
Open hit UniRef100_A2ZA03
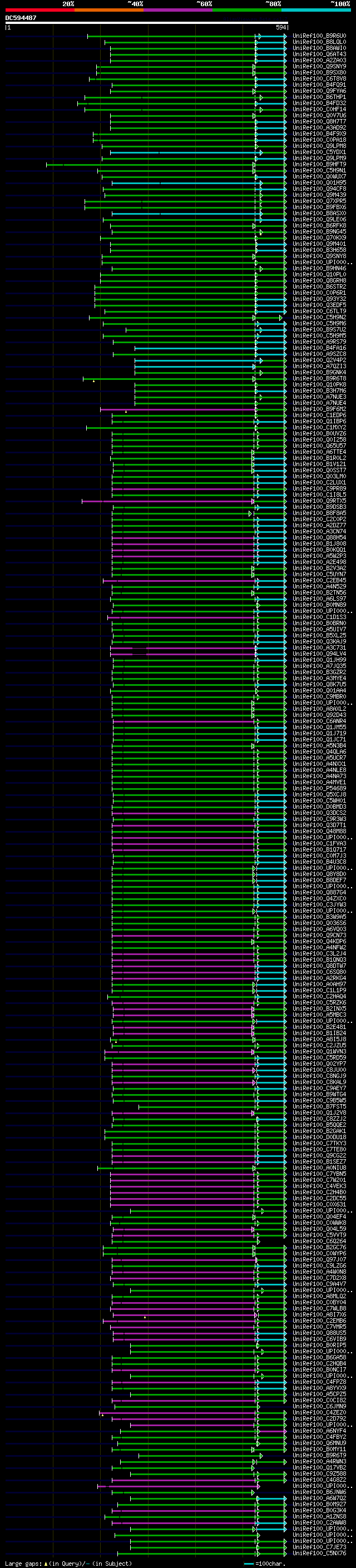coord(319,60)
